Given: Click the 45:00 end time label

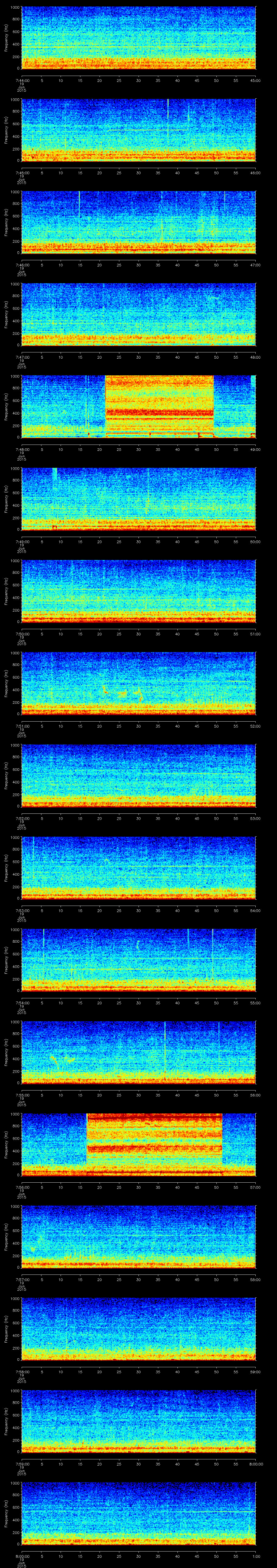Looking at the screenshot, I should point(256,80).
